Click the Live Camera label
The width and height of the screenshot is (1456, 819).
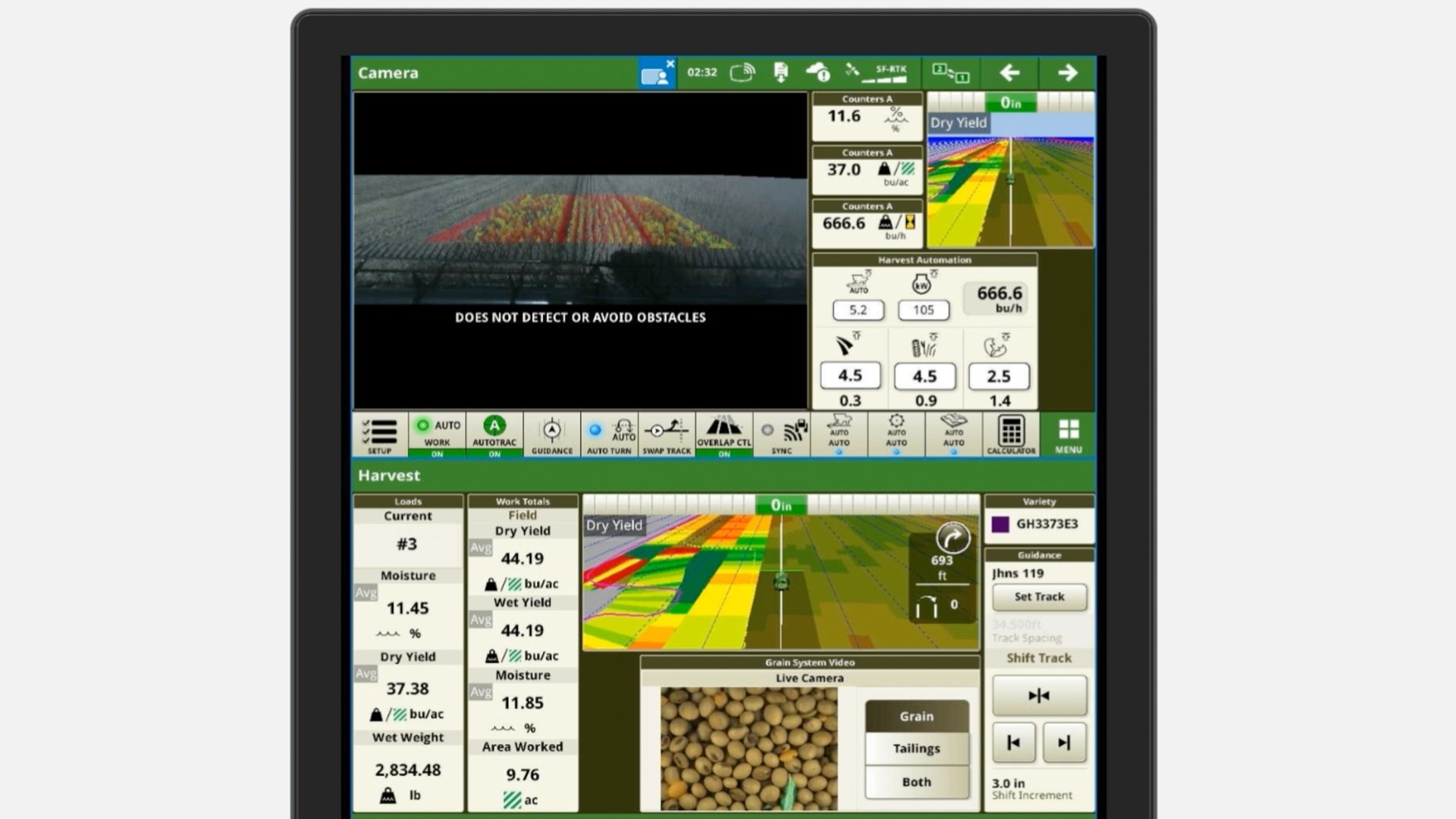coord(809,679)
